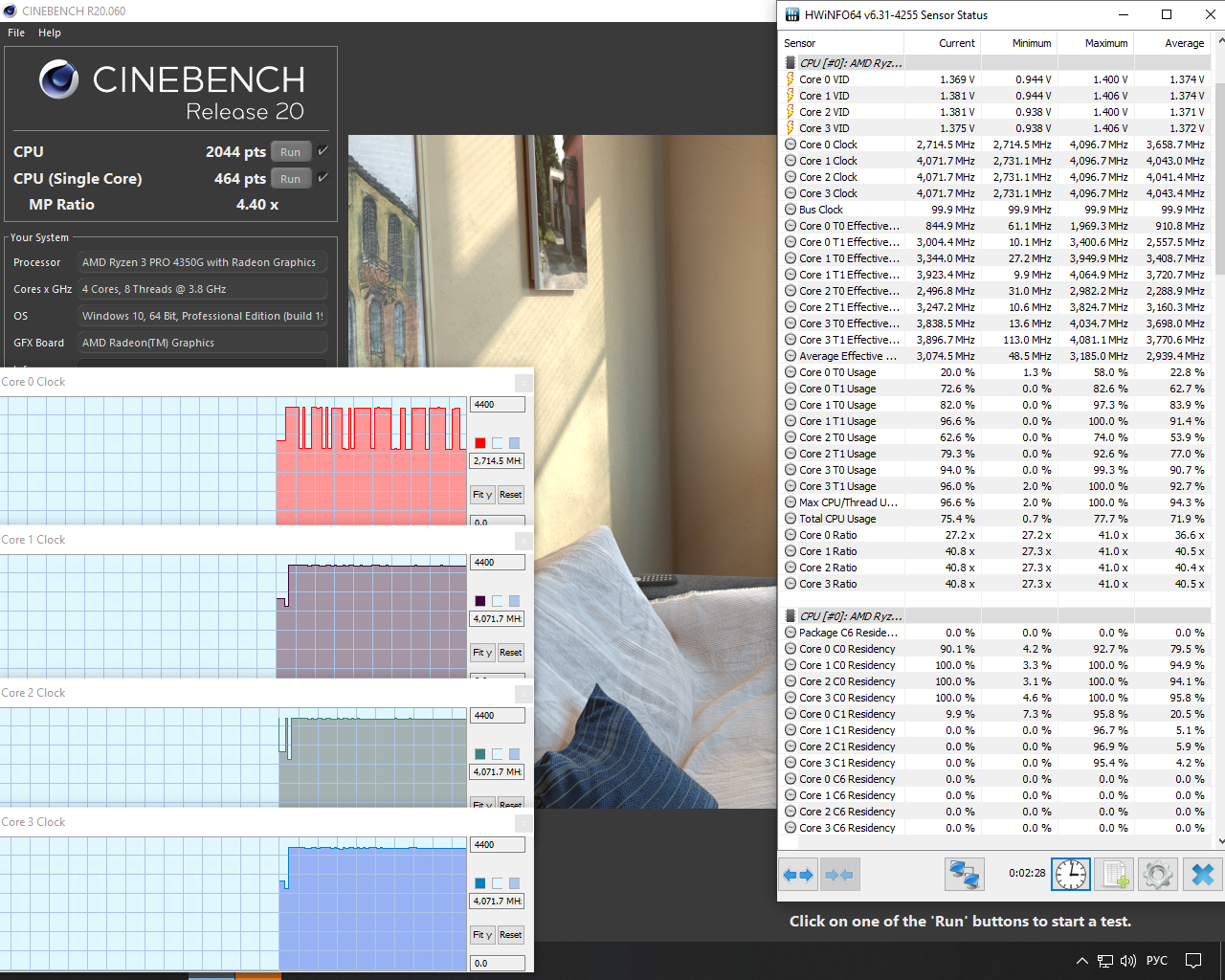Click the round icon beside Total CPU Usage

[x=791, y=519]
